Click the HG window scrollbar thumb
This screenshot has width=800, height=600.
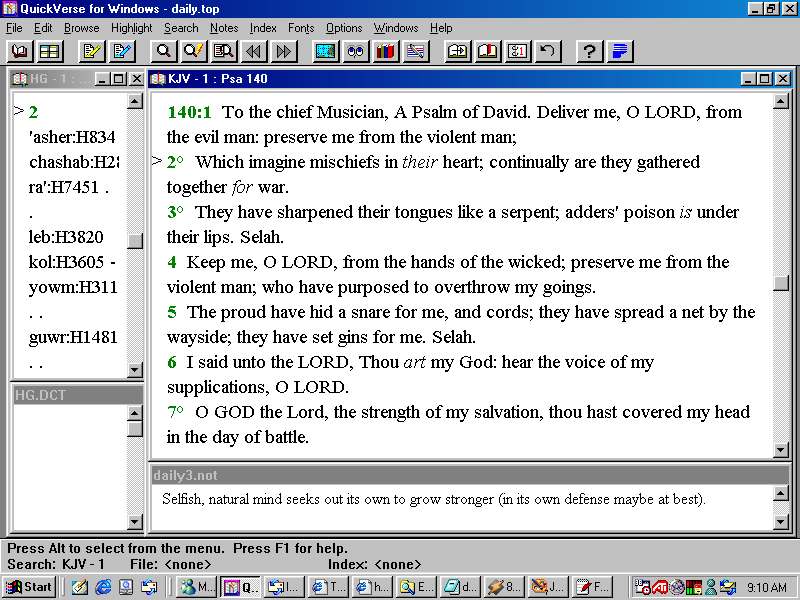pyautogui.click(x=135, y=240)
